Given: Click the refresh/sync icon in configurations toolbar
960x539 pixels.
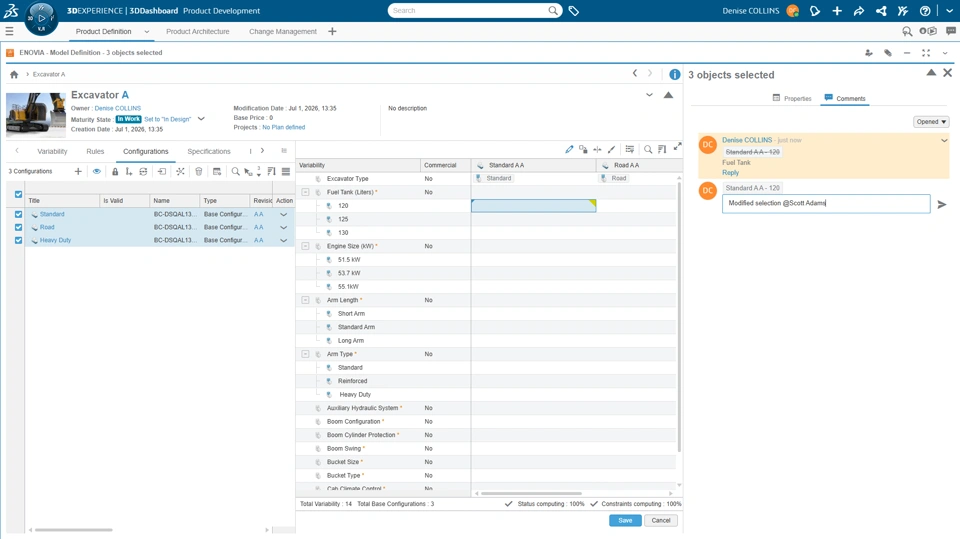Looking at the screenshot, I should pos(143,172).
